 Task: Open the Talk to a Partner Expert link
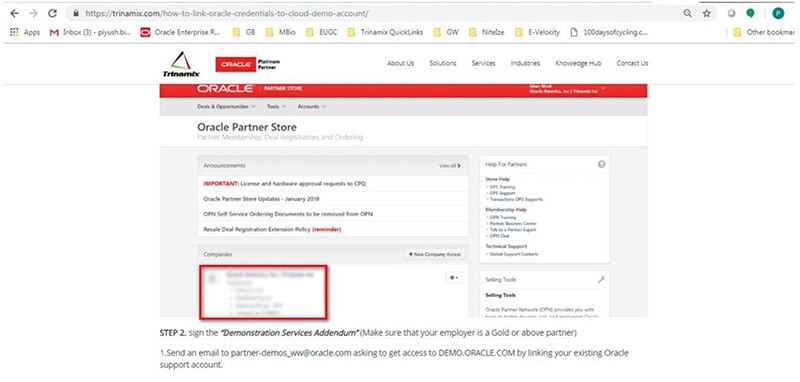512,230
